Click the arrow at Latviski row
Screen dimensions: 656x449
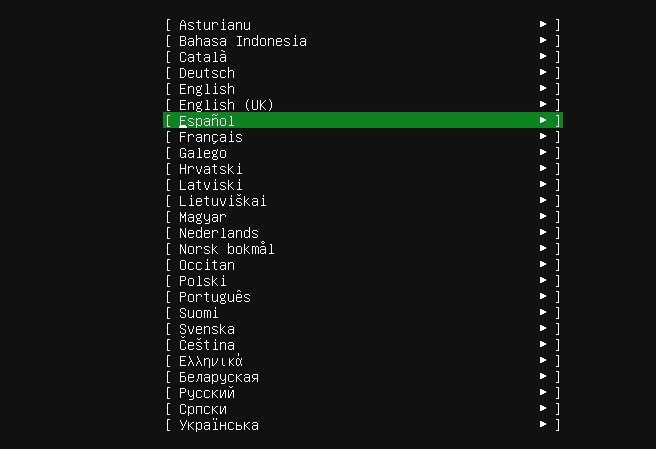click(x=542, y=185)
